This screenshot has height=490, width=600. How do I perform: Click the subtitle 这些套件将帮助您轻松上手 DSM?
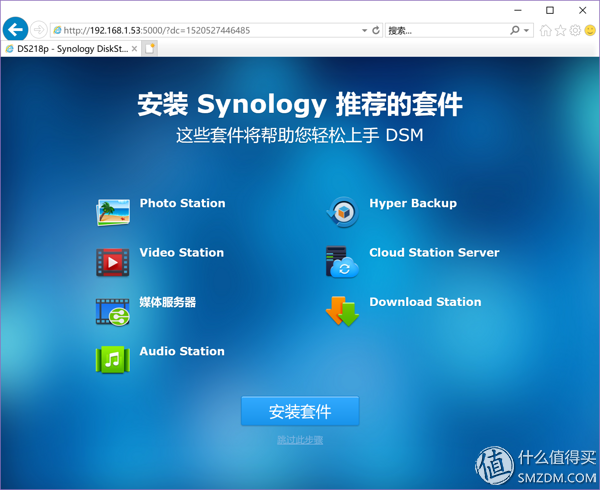(x=300, y=135)
